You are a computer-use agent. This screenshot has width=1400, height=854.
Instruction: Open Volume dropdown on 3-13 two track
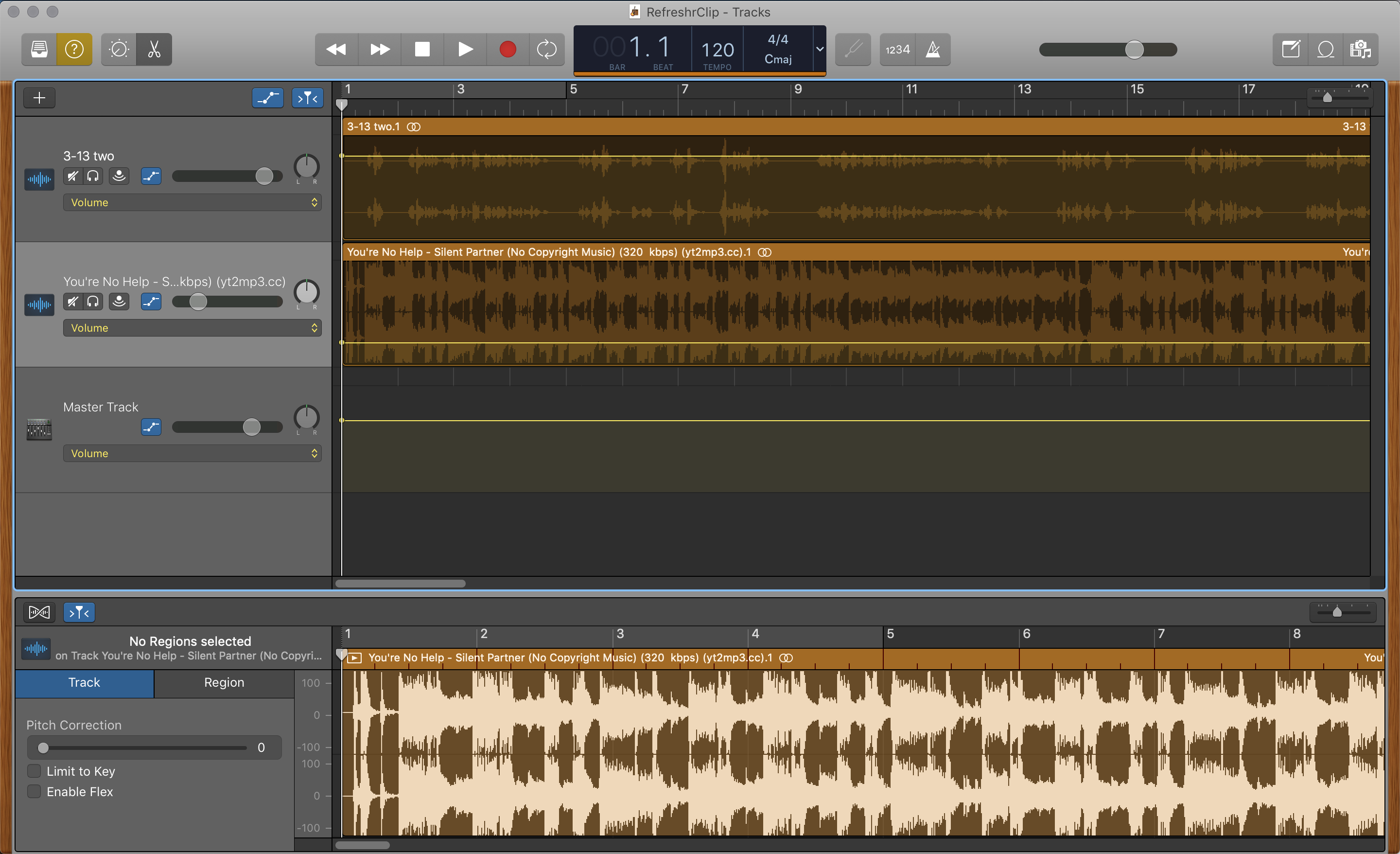(x=192, y=202)
